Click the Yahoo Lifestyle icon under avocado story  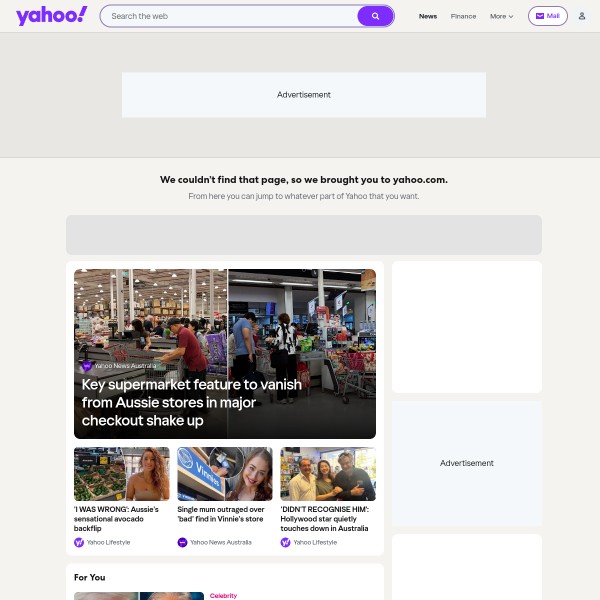tap(79, 542)
